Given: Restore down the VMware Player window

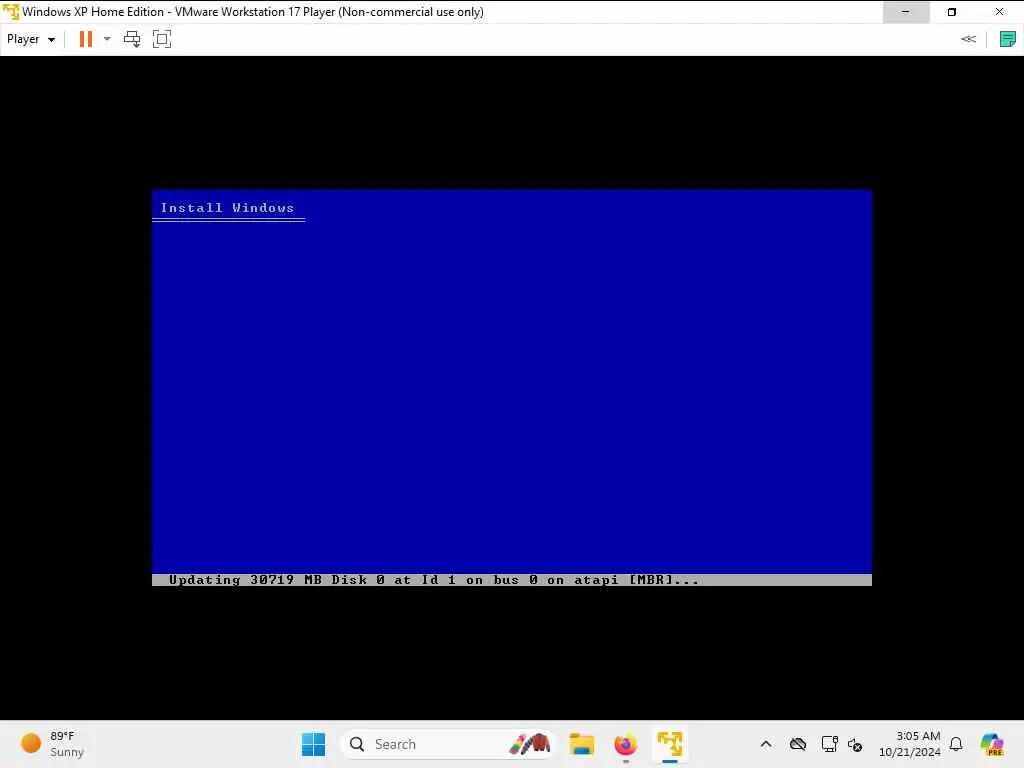Looking at the screenshot, I should click(x=952, y=12).
